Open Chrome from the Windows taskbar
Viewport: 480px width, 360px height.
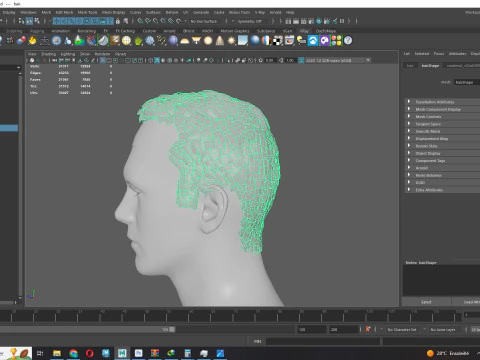pos(73,353)
